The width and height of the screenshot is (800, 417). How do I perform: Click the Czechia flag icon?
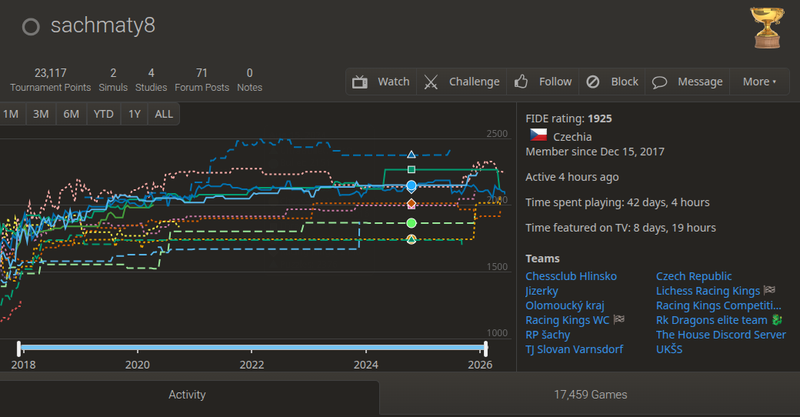click(538, 135)
